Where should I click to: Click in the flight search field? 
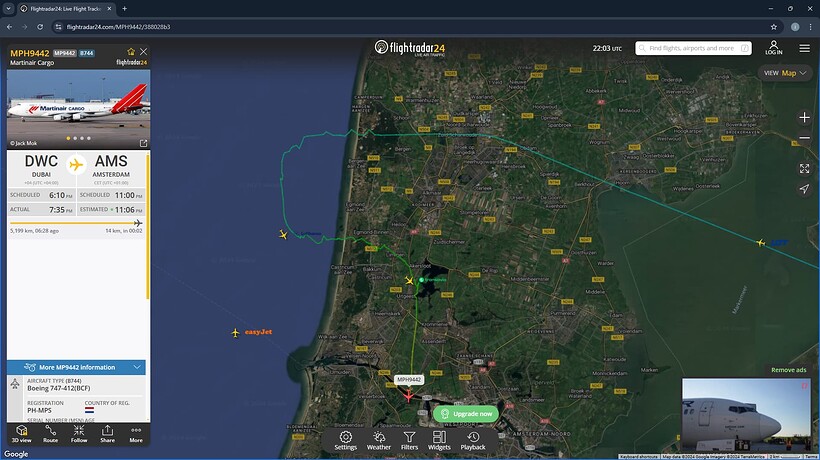tap(693, 48)
